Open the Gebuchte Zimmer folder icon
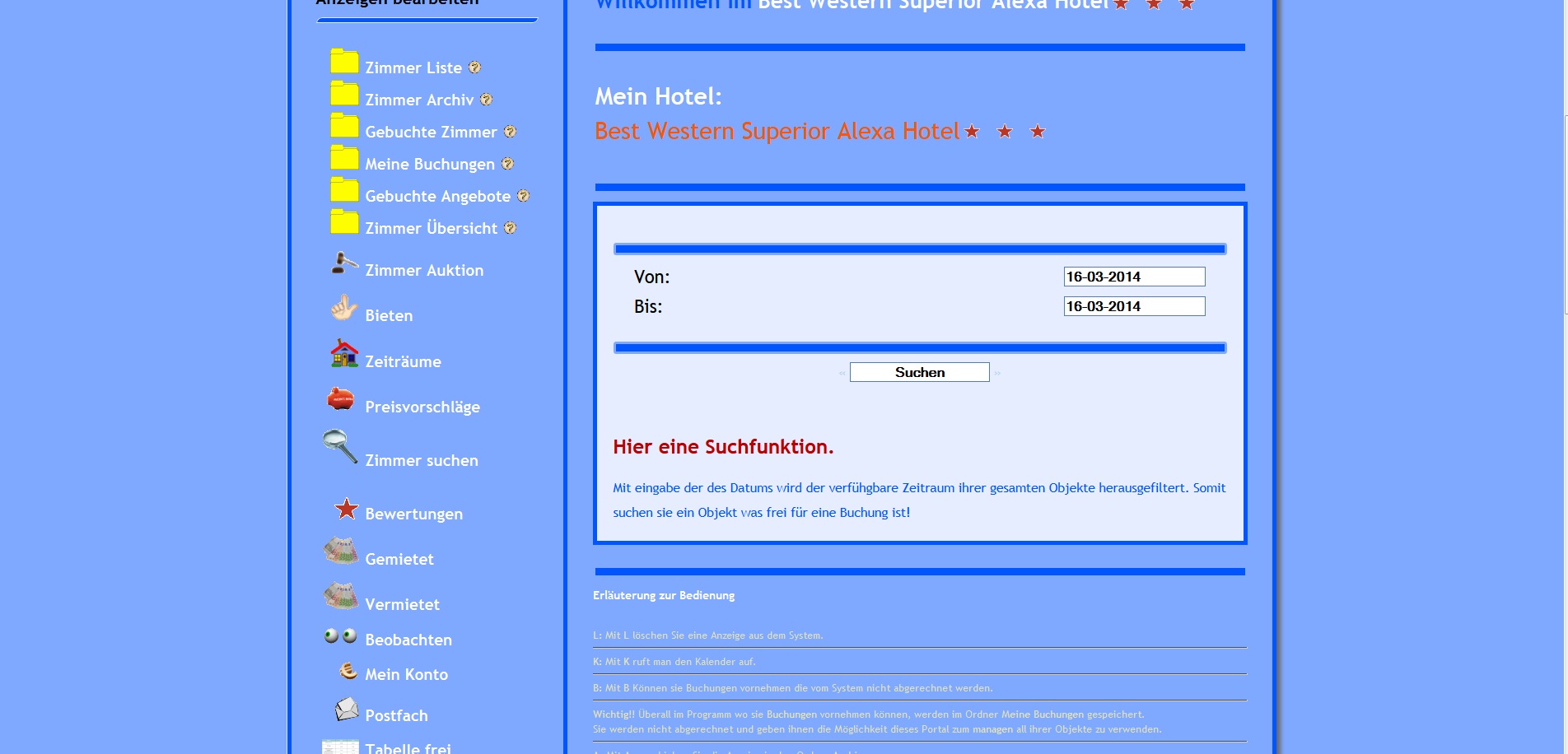Viewport: 1568px width, 754px height. coord(344,125)
